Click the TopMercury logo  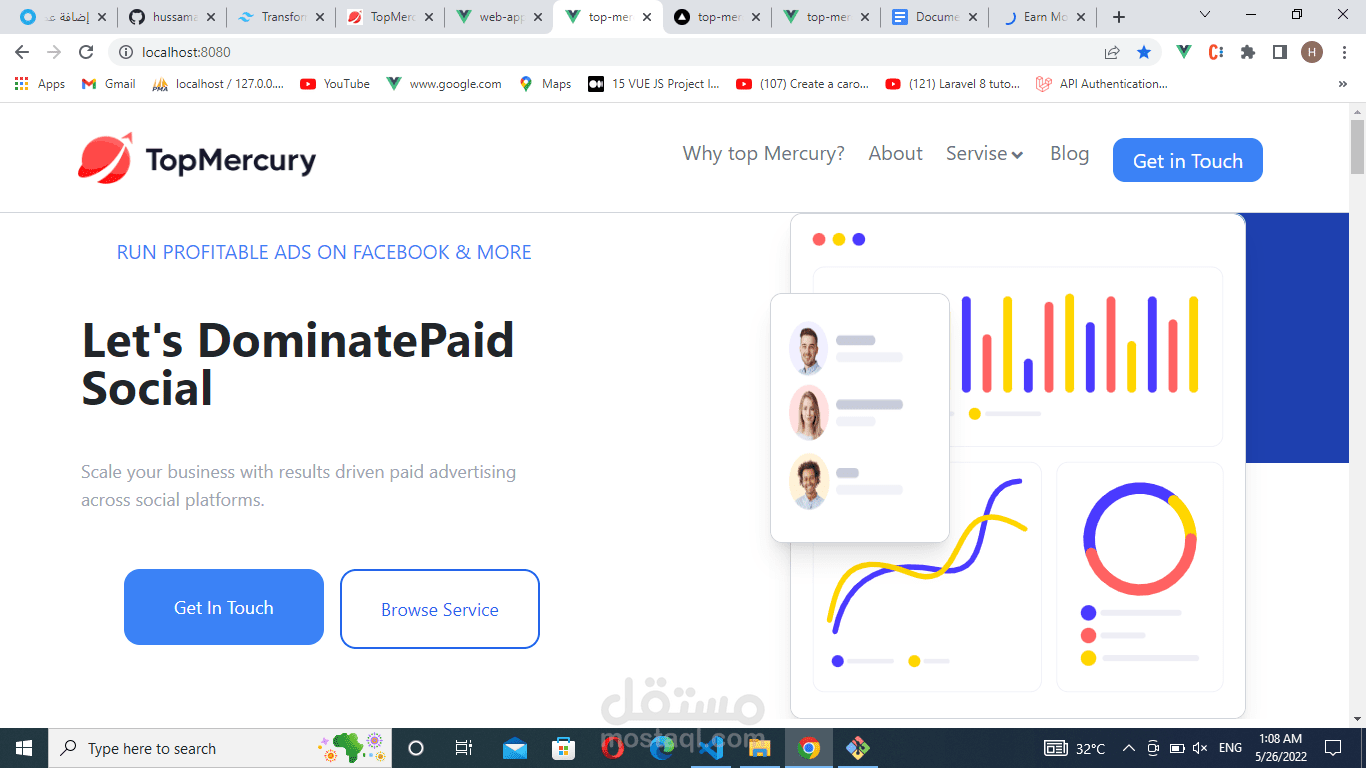pos(197,158)
